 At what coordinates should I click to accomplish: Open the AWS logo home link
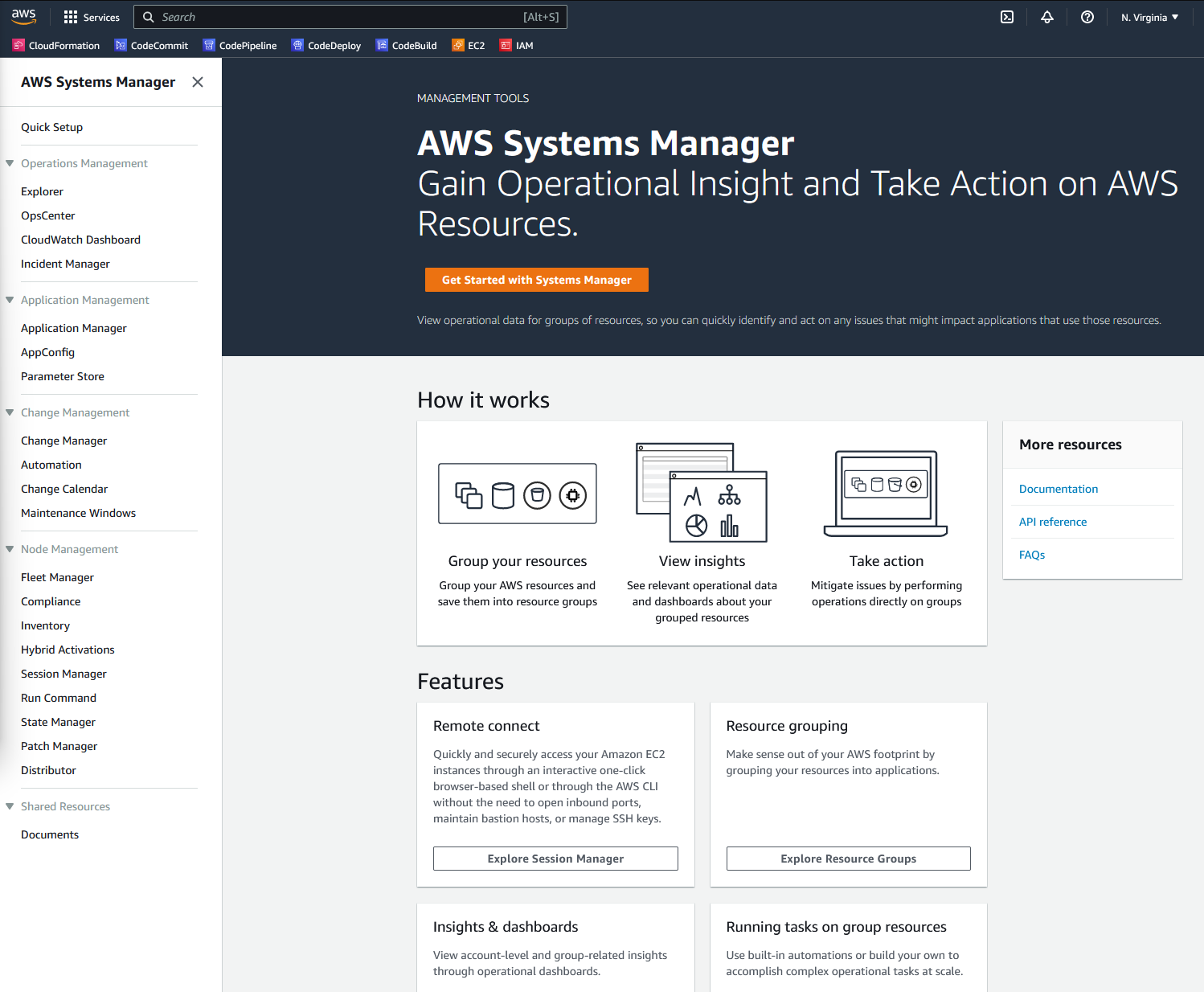[x=24, y=17]
